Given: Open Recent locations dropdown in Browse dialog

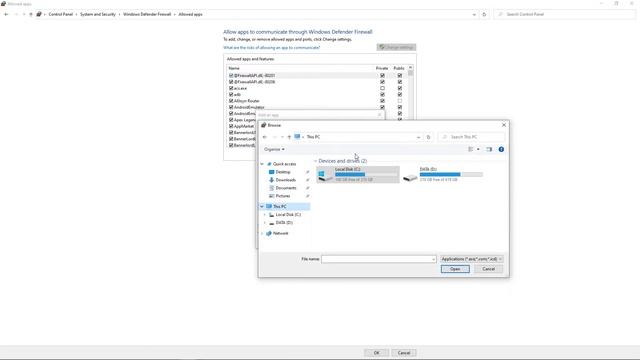Looking at the screenshot, I should 282,137.
